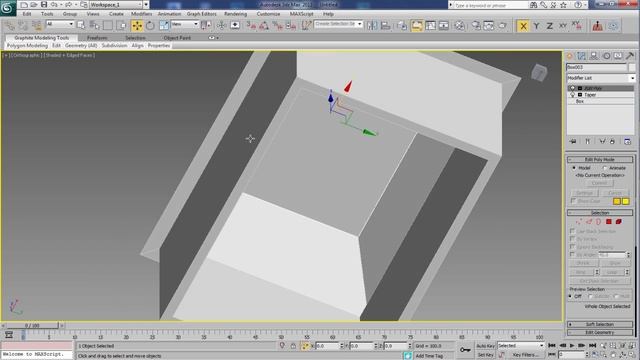Image resolution: width=640 pixels, height=360 pixels.
Task: Click the Mirror tool icon
Action: tap(372, 26)
